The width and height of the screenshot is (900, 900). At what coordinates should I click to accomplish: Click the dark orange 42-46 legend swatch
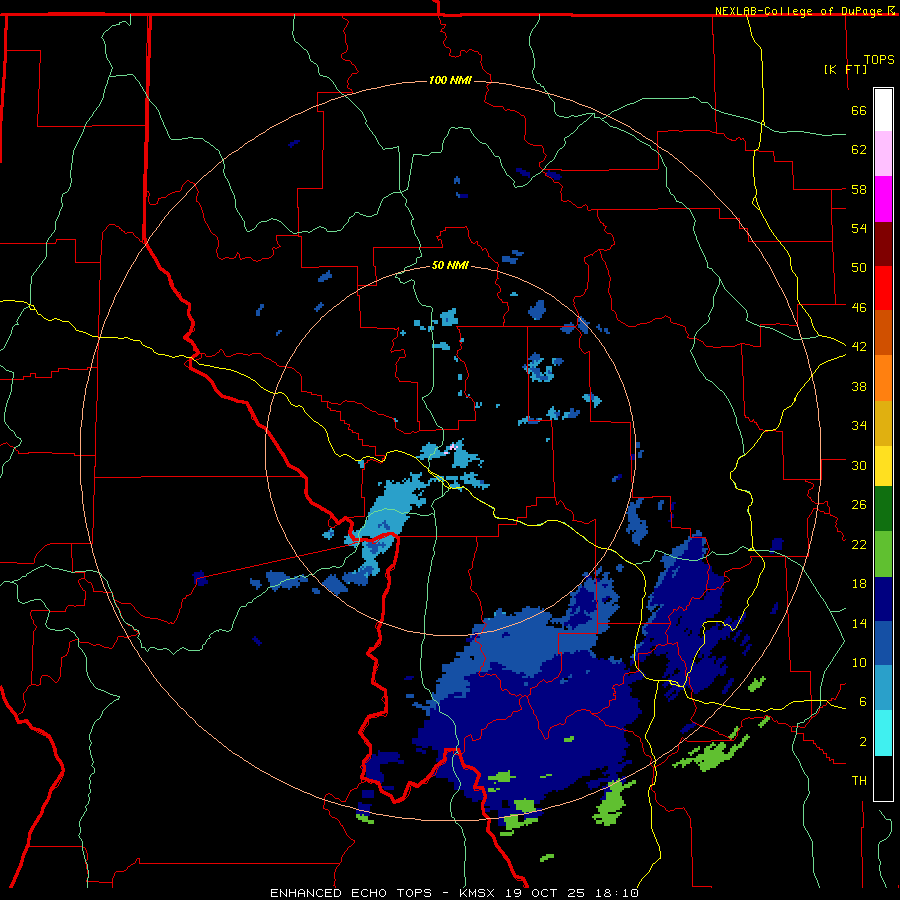tap(883, 332)
